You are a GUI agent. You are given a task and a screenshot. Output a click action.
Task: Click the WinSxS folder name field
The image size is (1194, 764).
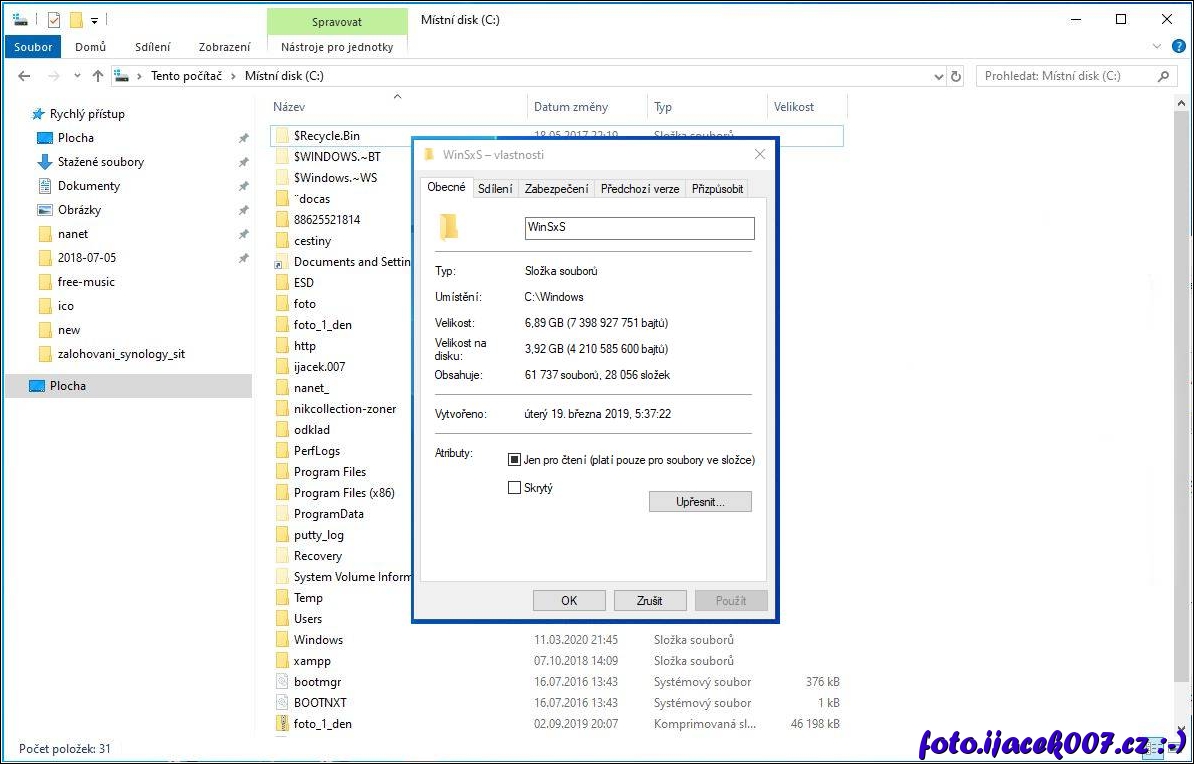639,228
